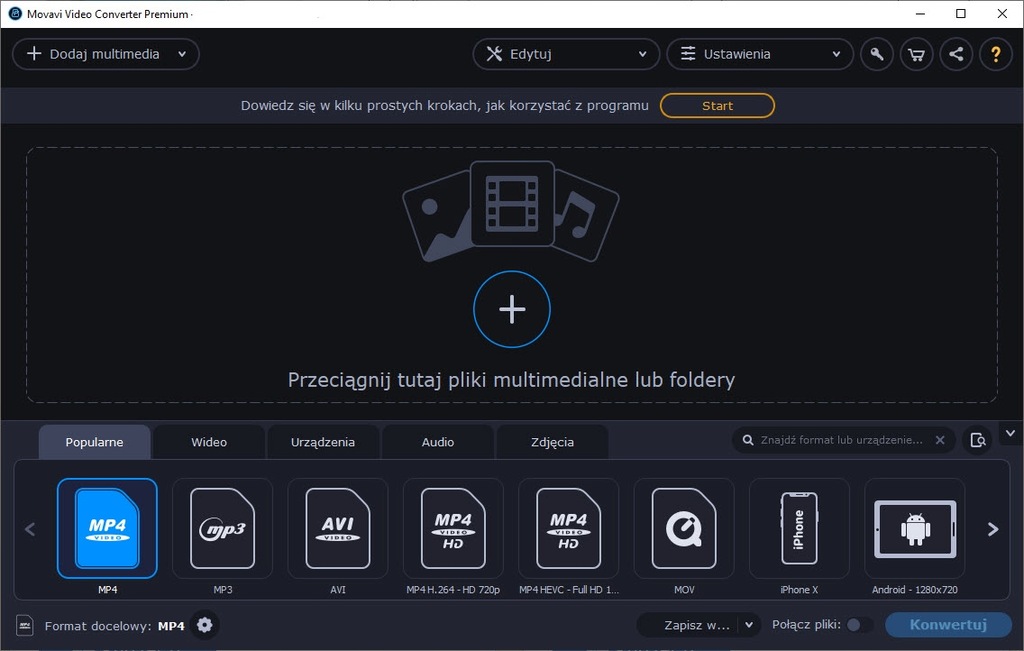Show next presets with the right arrow

coord(993,529)
